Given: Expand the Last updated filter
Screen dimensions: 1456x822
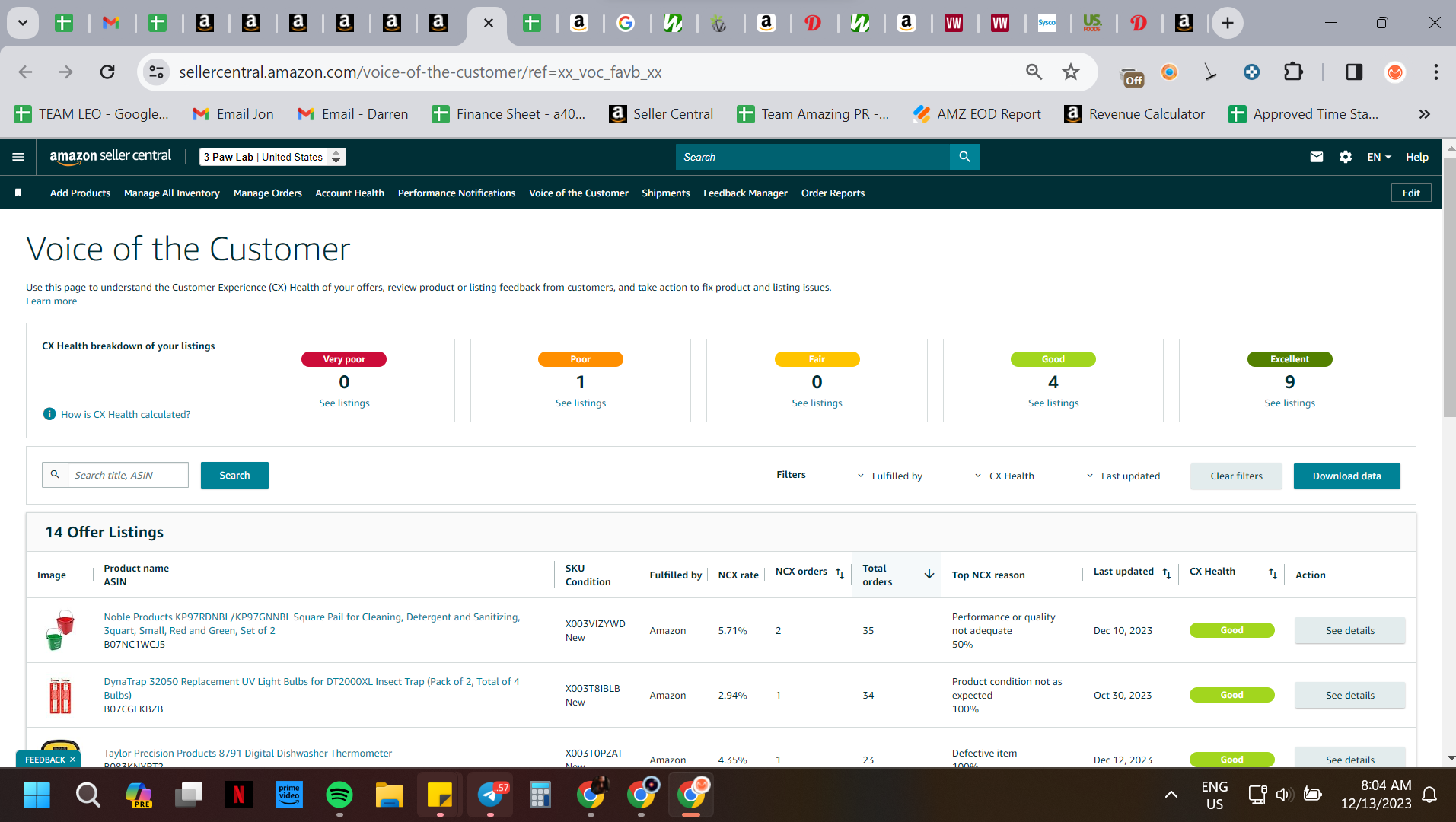Looking at the screenshot, I should pos(1123,476).
